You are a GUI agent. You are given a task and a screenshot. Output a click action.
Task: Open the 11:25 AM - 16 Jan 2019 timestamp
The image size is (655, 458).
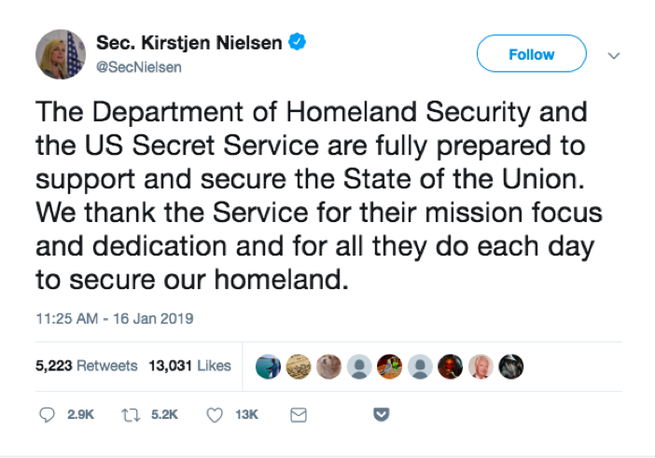point(114,318)
